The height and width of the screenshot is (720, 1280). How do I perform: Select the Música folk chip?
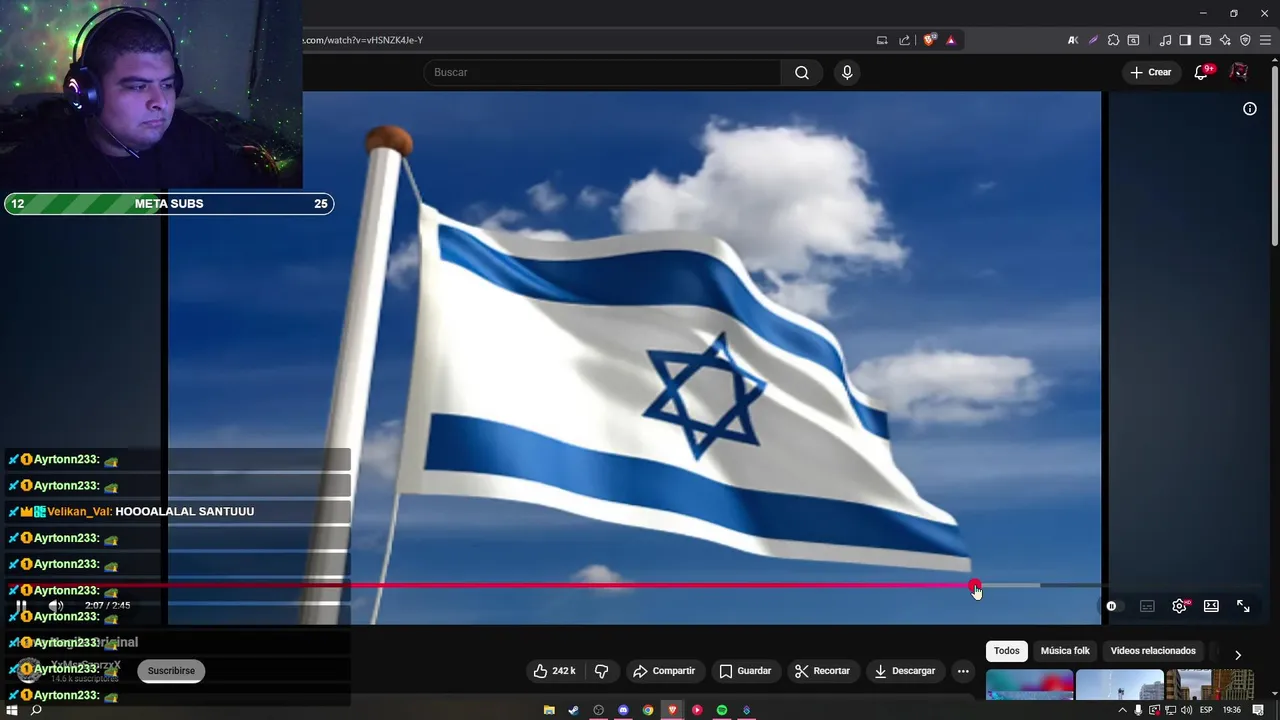tap(1065, 651)
